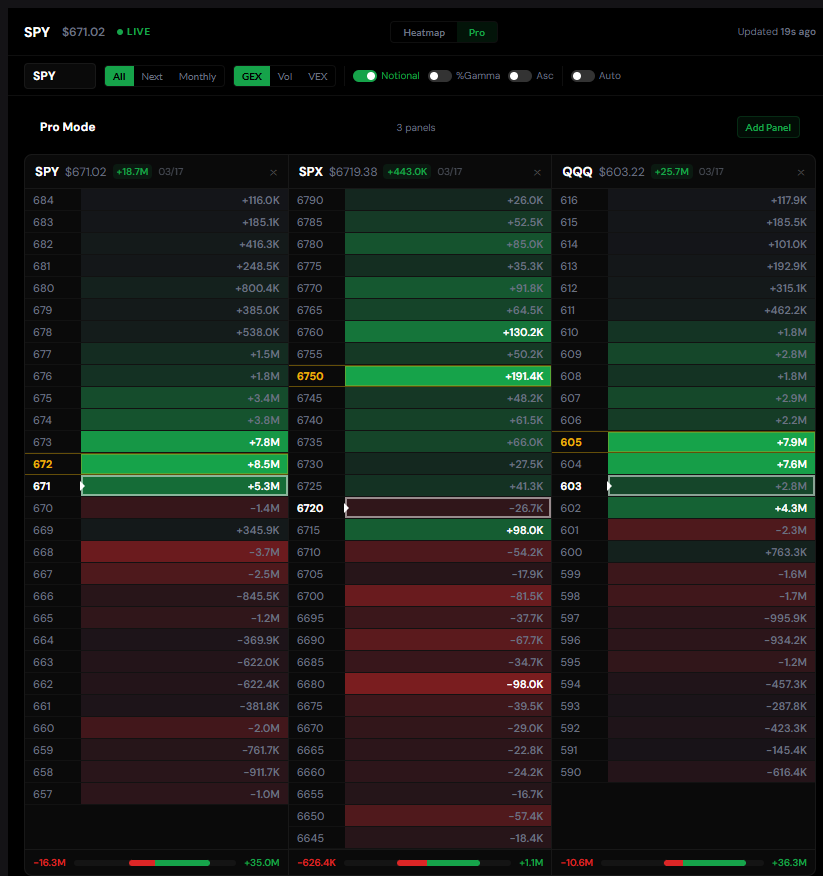The width and height of the screenshot is (823, 876).
Task: Click SPX strike 6650 bar -57.4K
Action: coord(448,816)
